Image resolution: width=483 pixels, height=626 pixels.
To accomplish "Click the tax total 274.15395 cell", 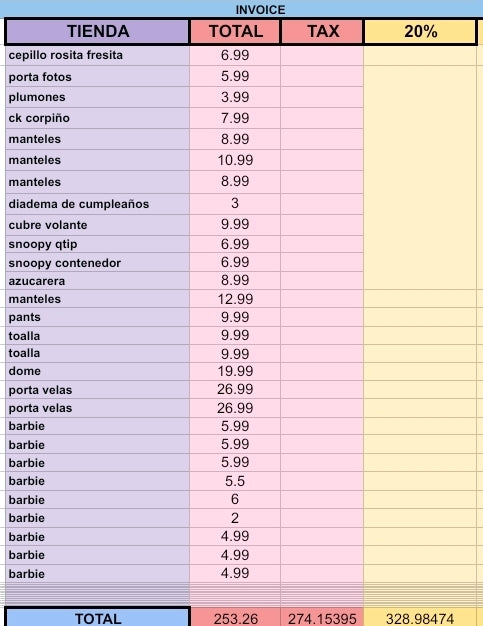I will (322, 618).
